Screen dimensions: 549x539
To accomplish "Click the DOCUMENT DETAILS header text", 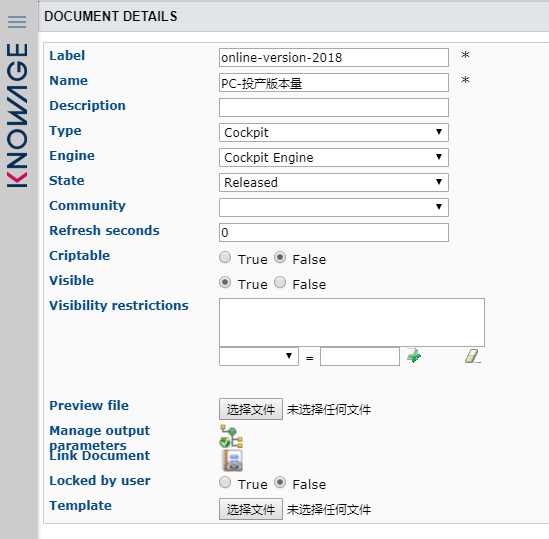I will [111, 16].
